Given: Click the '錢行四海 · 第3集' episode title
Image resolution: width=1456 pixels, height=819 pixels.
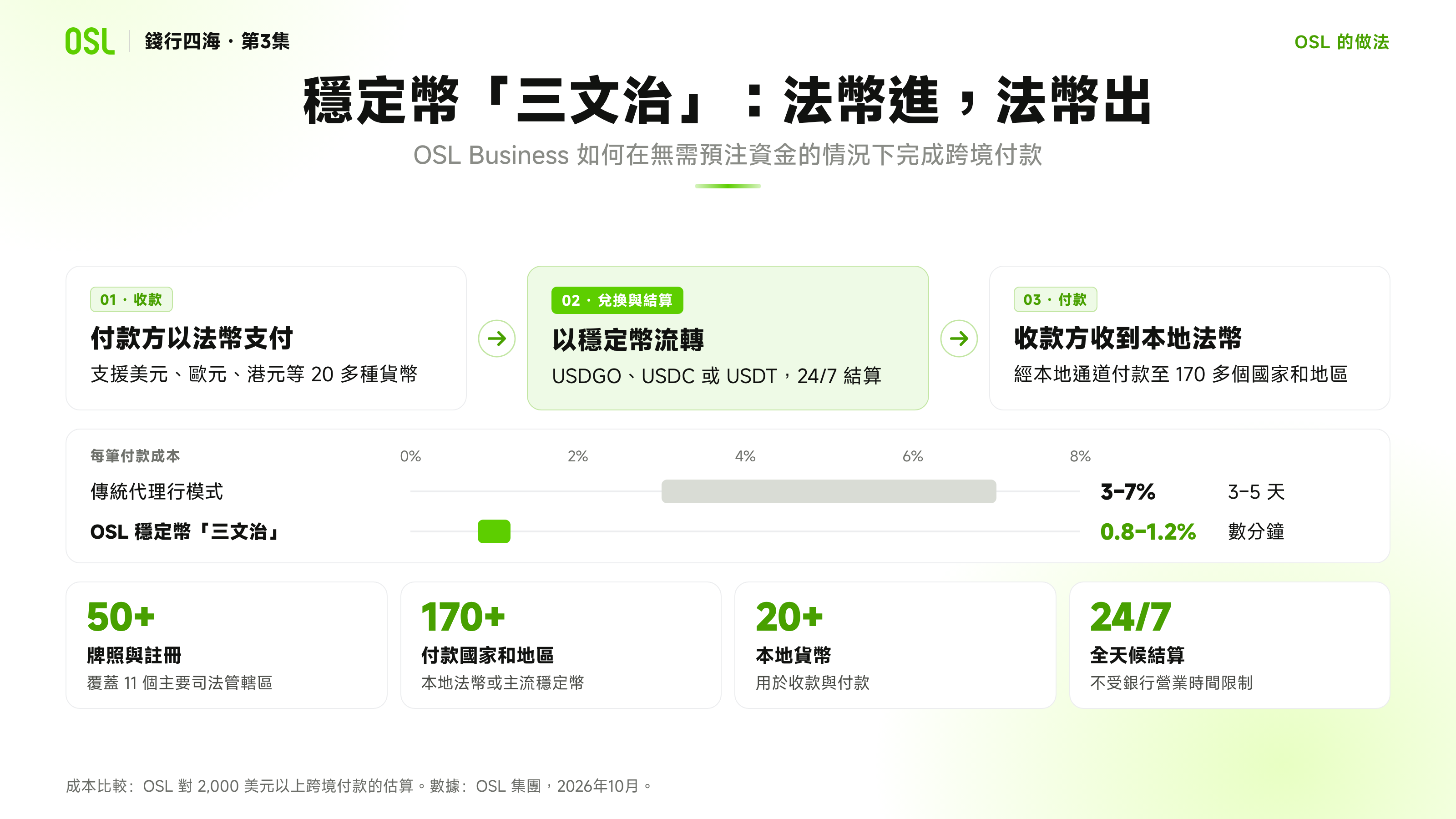Looking at the screenshot, I should [x=217, y=41].
